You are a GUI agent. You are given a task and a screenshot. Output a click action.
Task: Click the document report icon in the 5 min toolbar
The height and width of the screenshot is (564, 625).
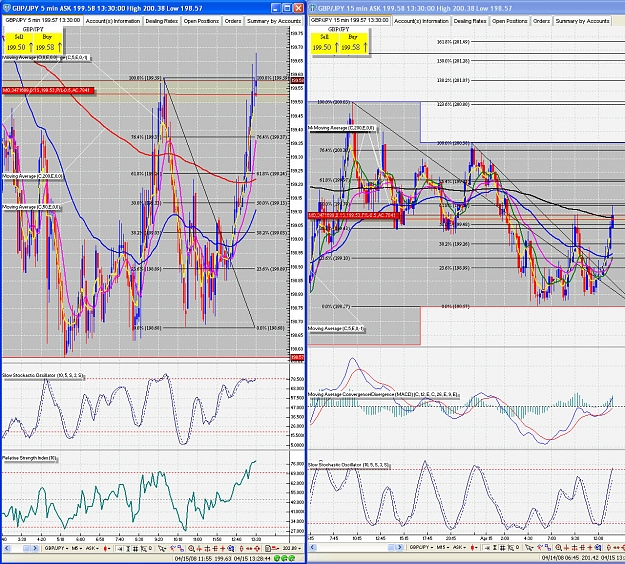[x=268, y=548]
